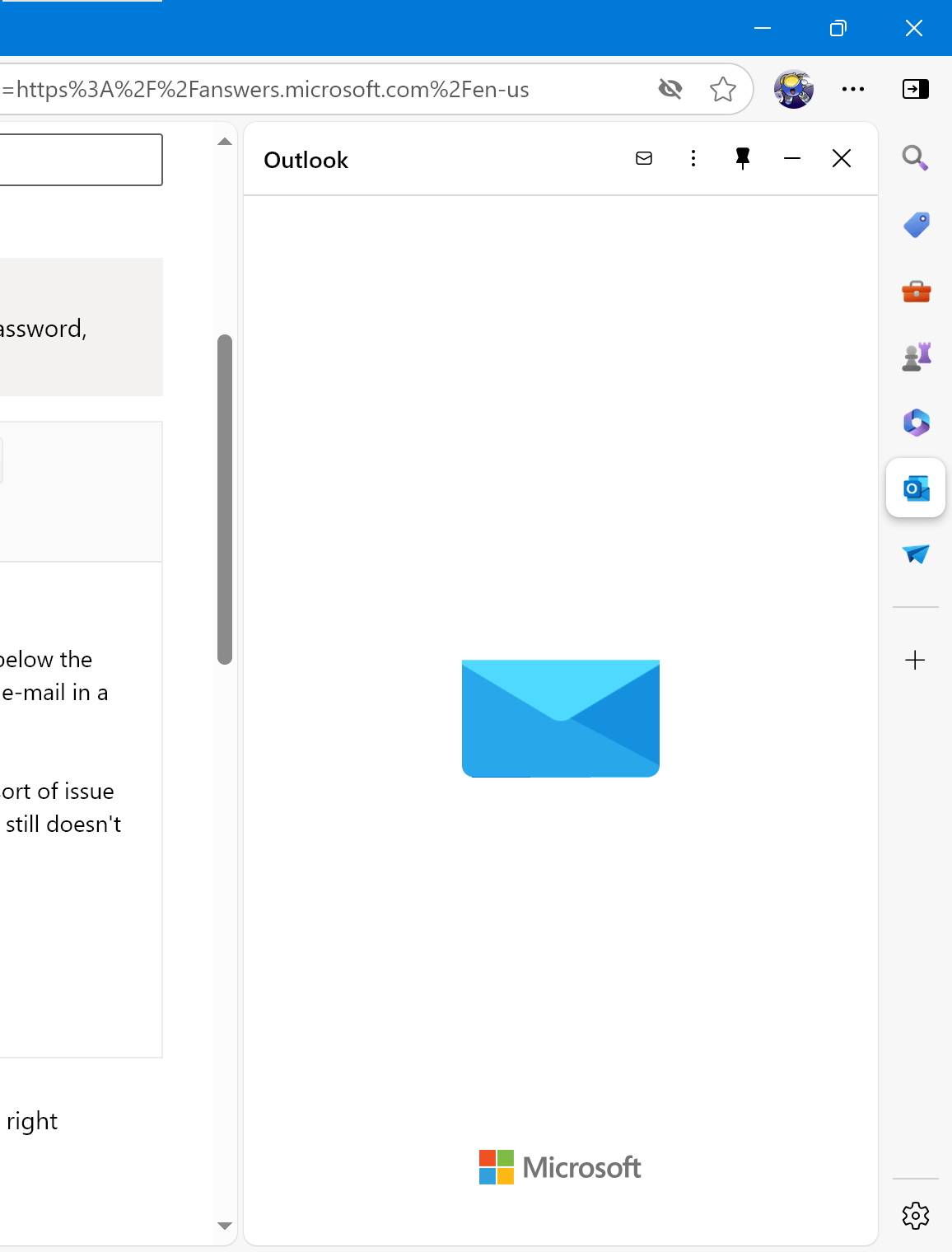Image resolution: width=952 pixels, height=1252 pixels.
Task: Click the text field on the page
Action: [x=82, y=160]
